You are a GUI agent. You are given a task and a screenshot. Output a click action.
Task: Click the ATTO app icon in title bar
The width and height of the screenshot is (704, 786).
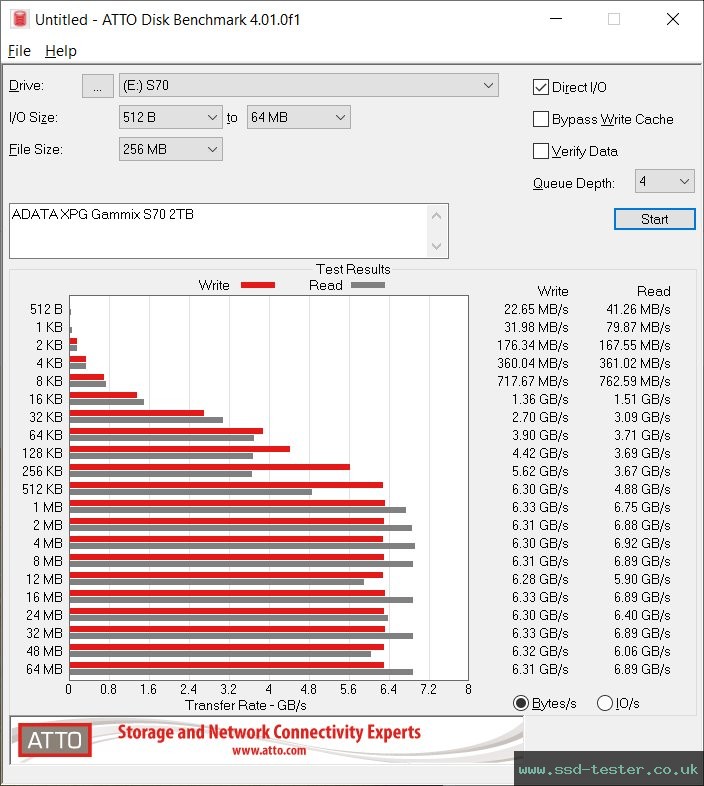(x=20, y=19)
